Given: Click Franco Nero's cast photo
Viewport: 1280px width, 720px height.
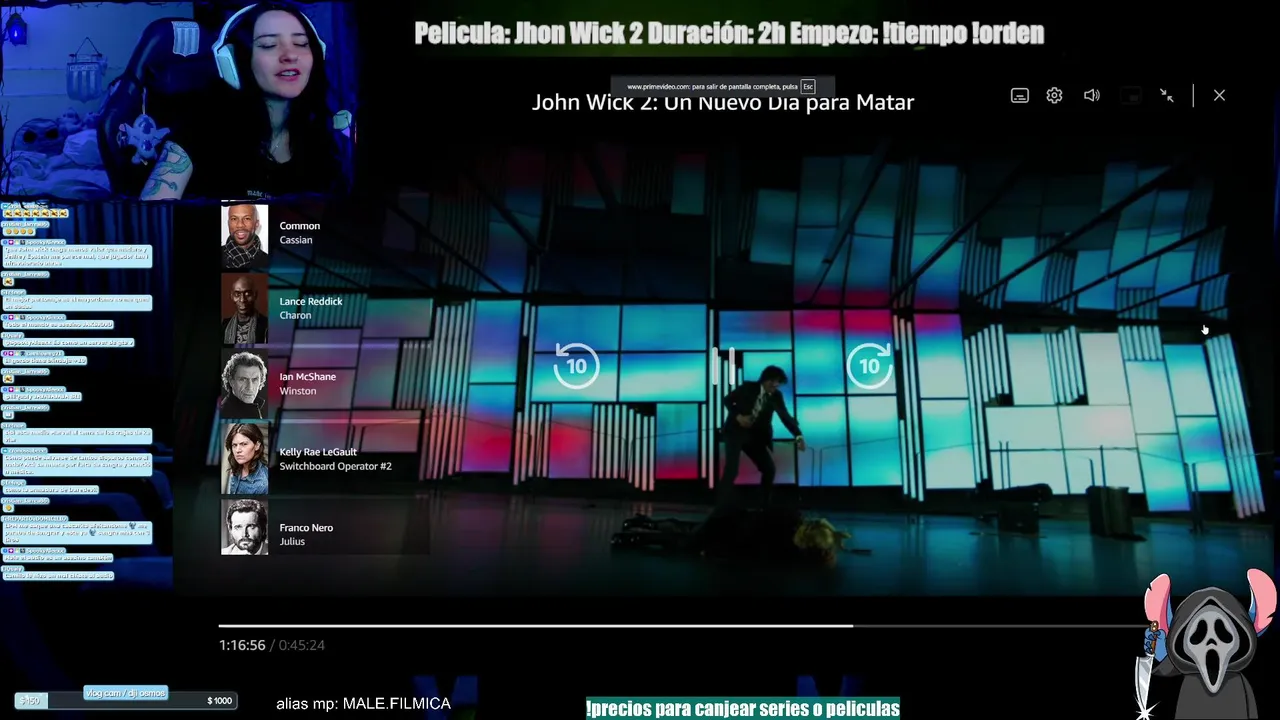Looking at the screenshot, I should (244, 527).
